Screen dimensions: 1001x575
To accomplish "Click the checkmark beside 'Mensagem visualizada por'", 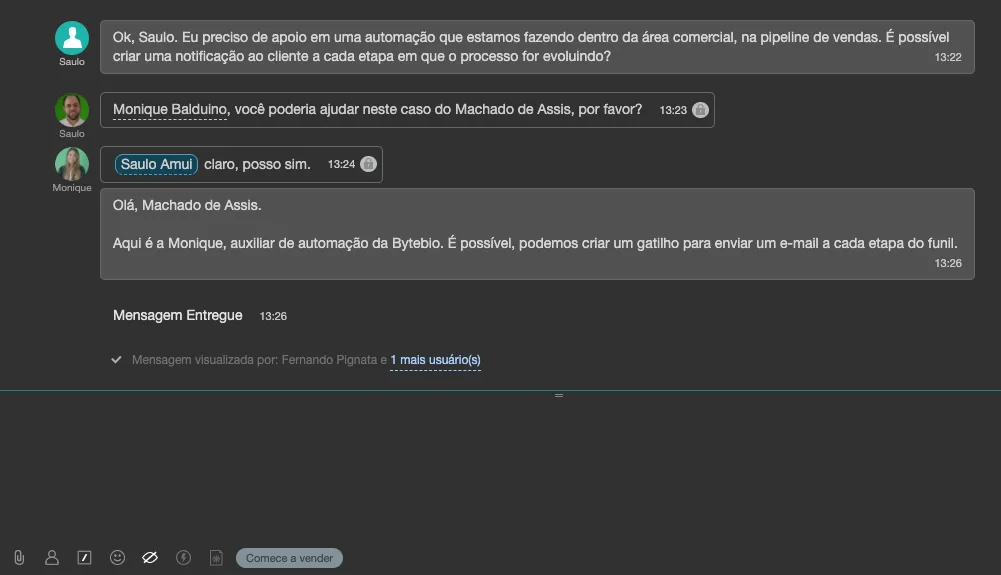I will point(116,360).
